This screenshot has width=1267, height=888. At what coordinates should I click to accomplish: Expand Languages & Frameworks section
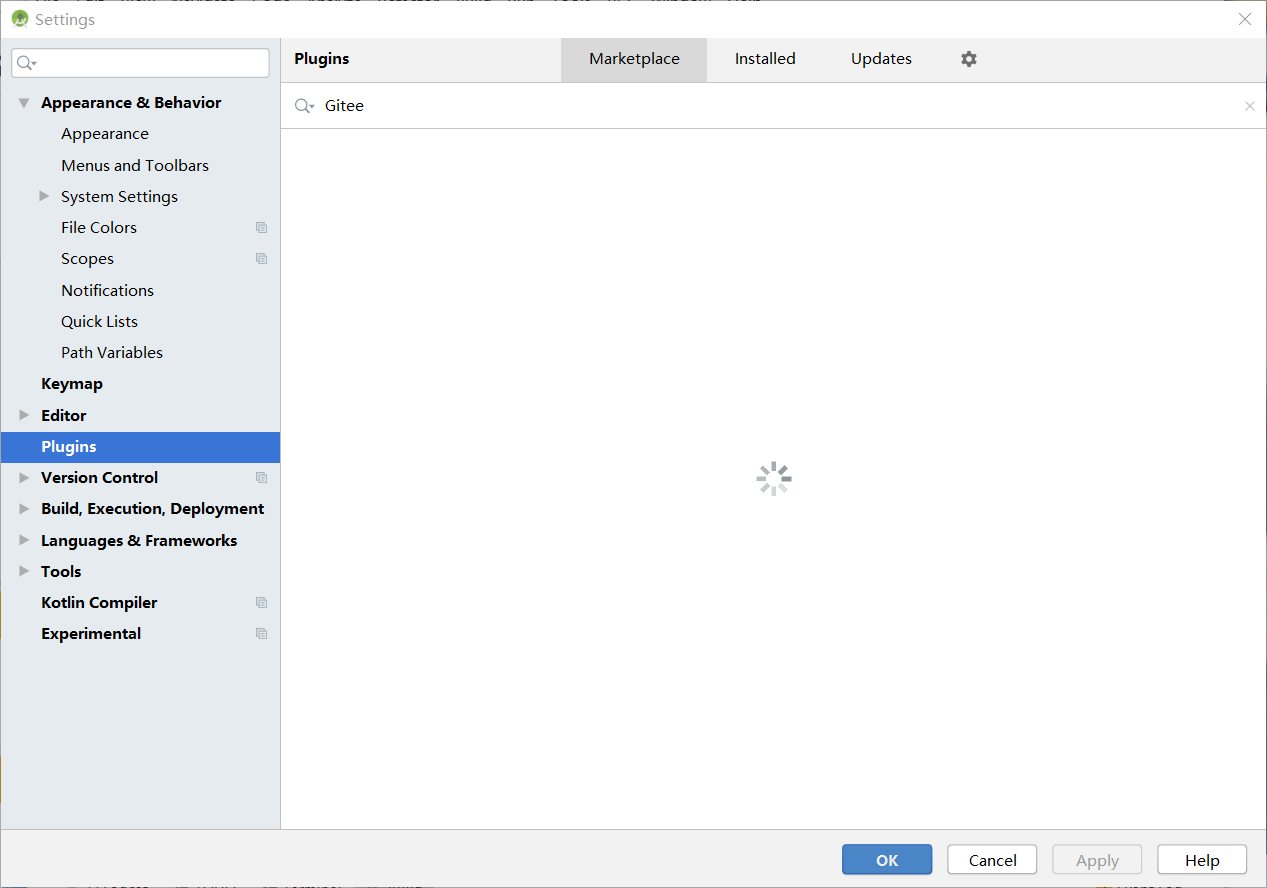(x=24, y=540)
